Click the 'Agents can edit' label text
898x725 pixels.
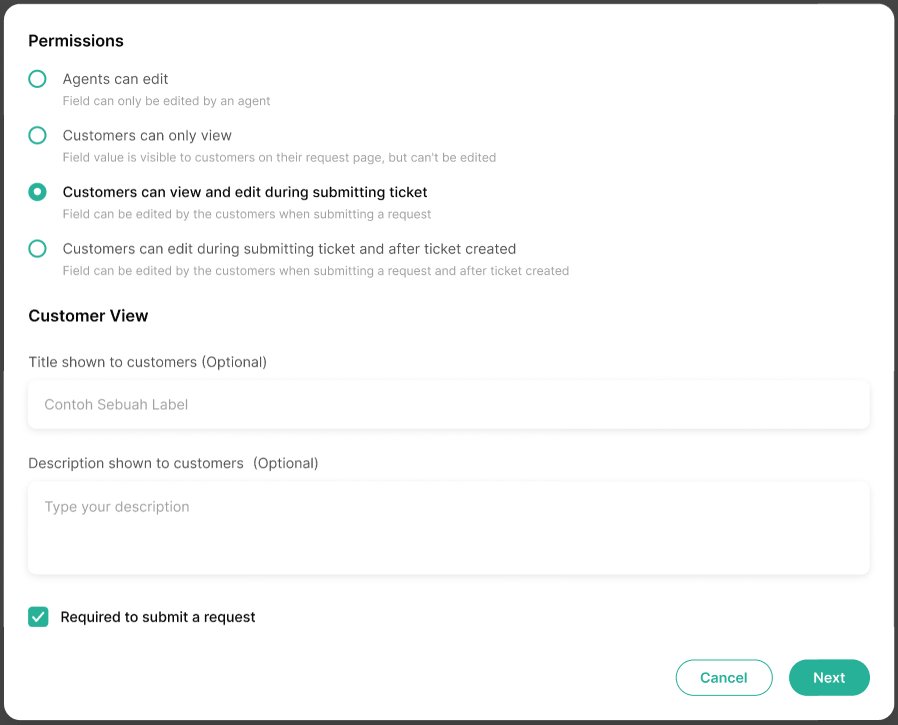tap(115, 79)
